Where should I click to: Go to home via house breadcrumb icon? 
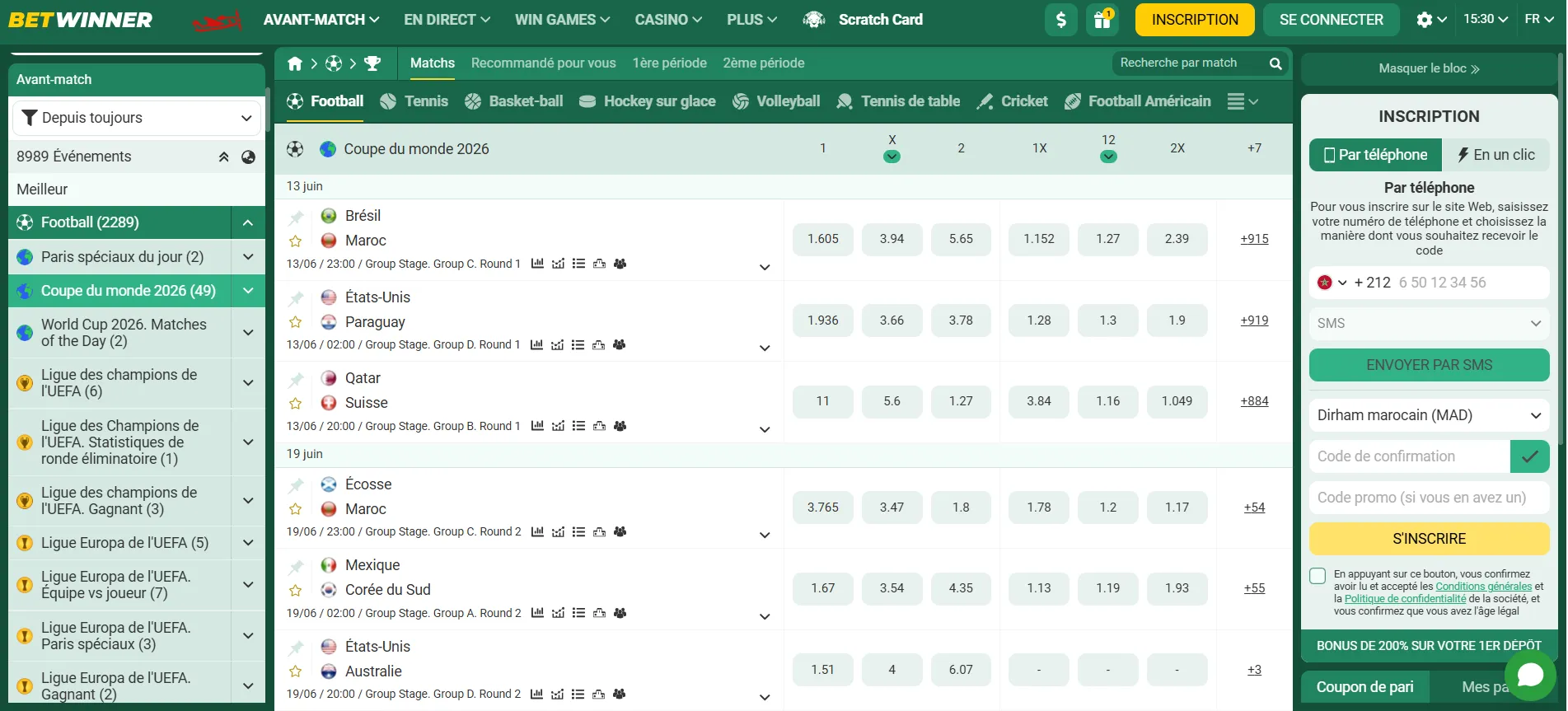[295, 63]
